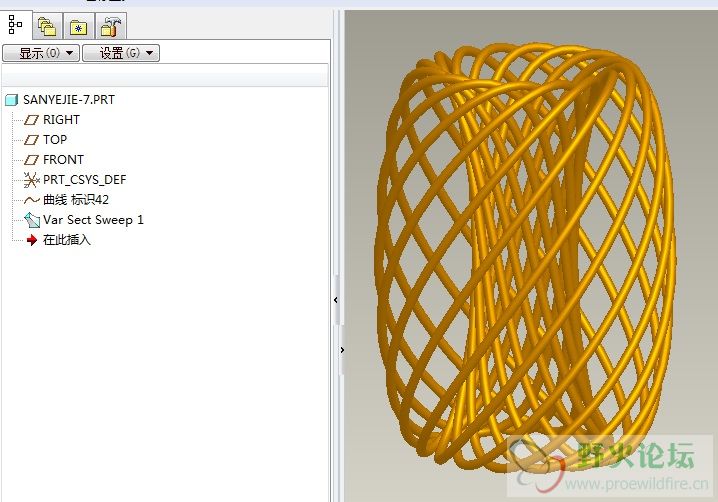Select the FRONT datum plane
718x502 pixels.
[x=63, y=160]
